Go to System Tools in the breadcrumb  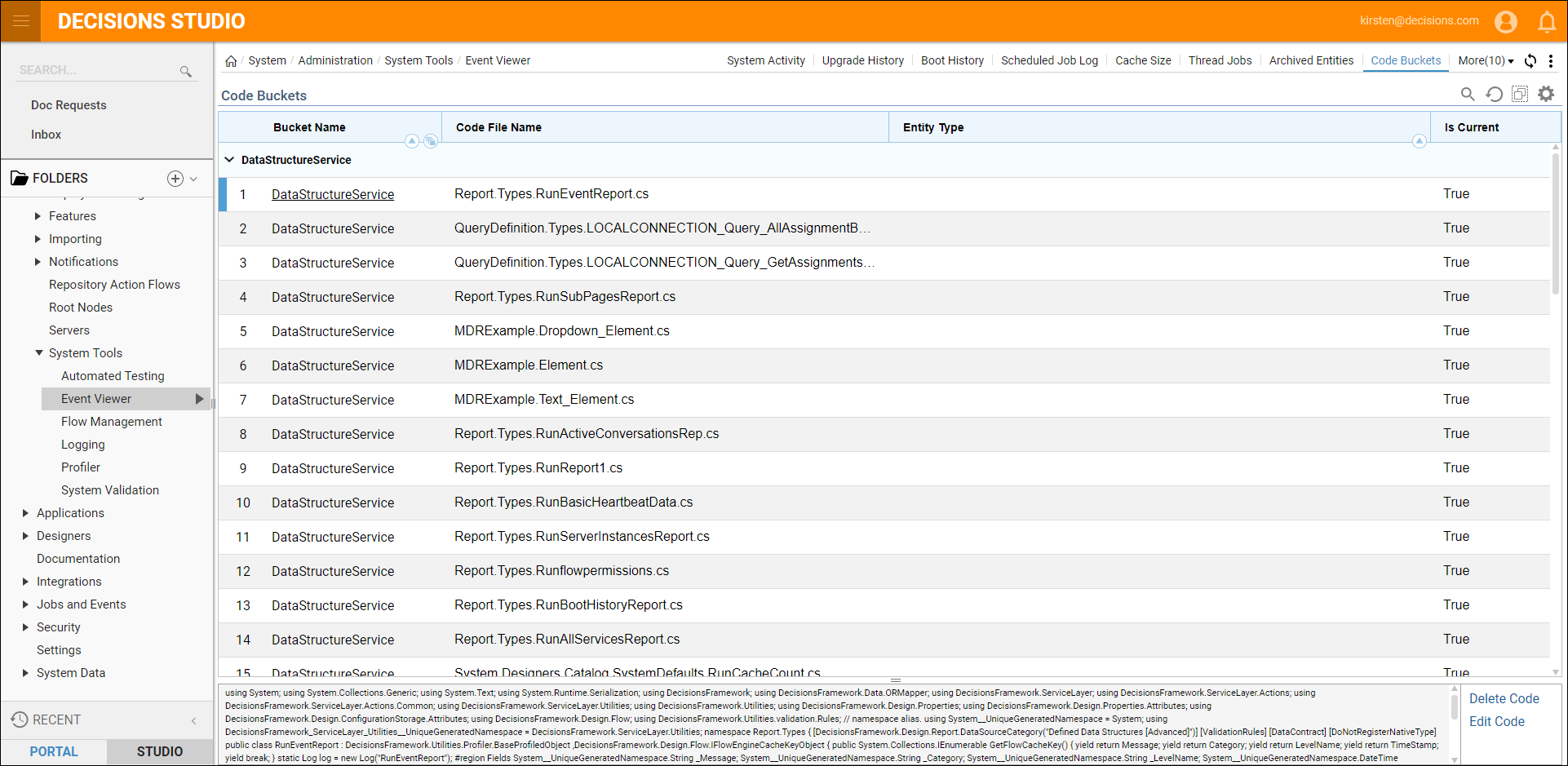tap(419, 60)
